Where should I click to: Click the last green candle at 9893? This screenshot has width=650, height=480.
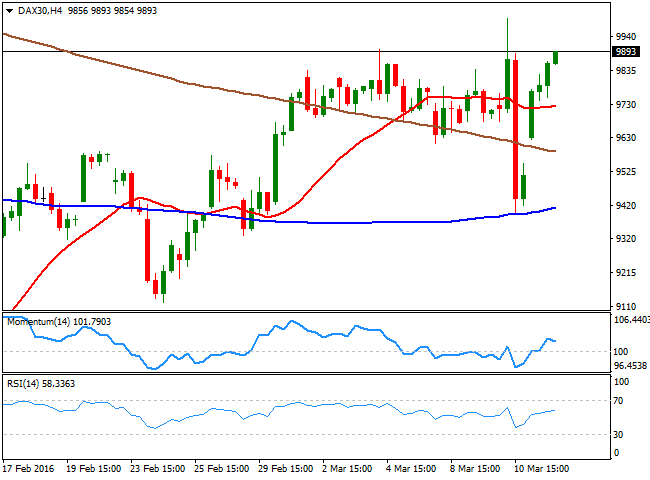pos(555,58)
